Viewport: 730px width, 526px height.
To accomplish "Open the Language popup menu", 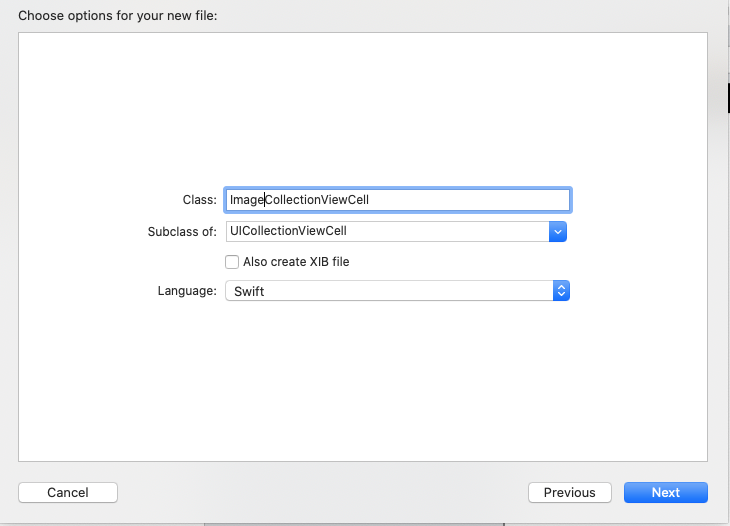I will [397, 291].
